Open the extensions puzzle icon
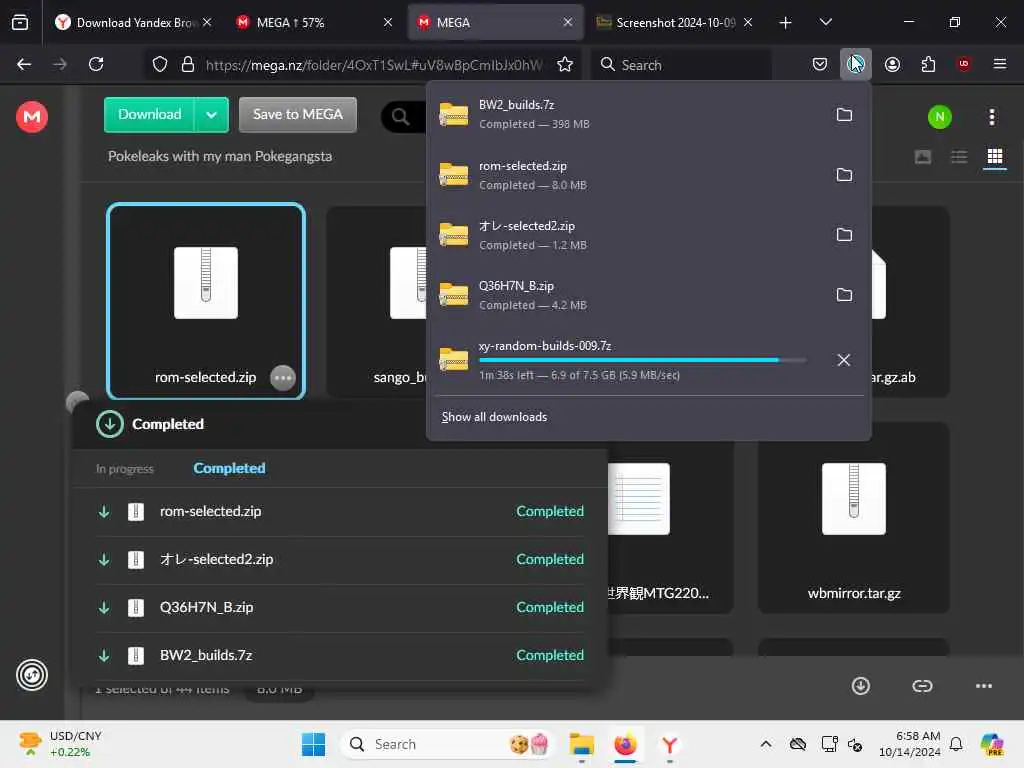The image size is (1024, 768). 928,64
